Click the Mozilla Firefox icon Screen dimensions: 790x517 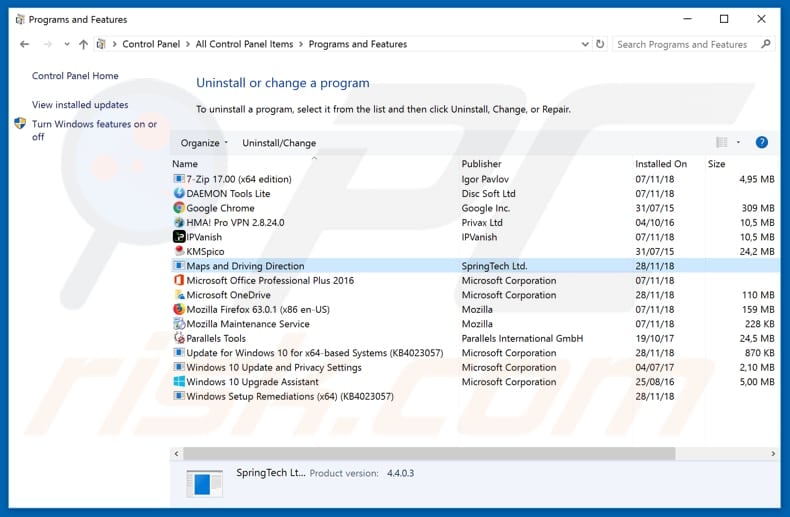[179, 309]
